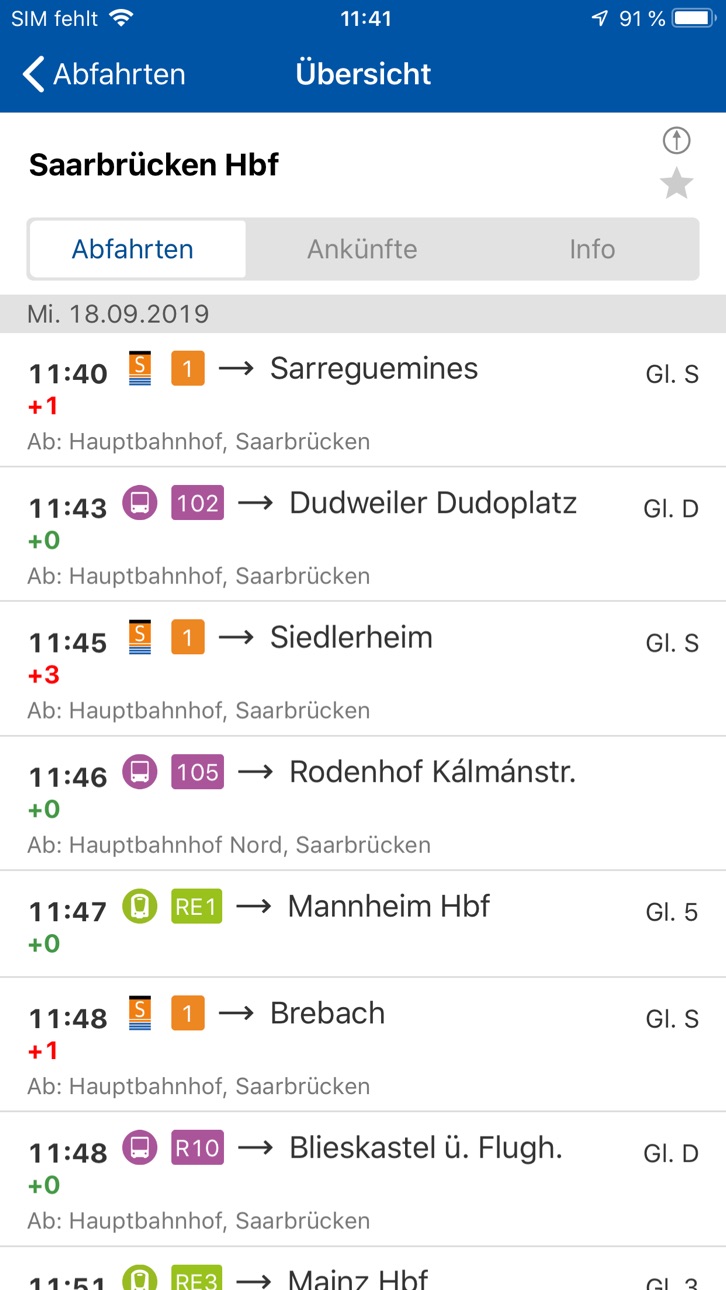Tap the purple 105 line badge
Screen dimensions: 726x1290
pyautogui.click(x=197, y=772)
